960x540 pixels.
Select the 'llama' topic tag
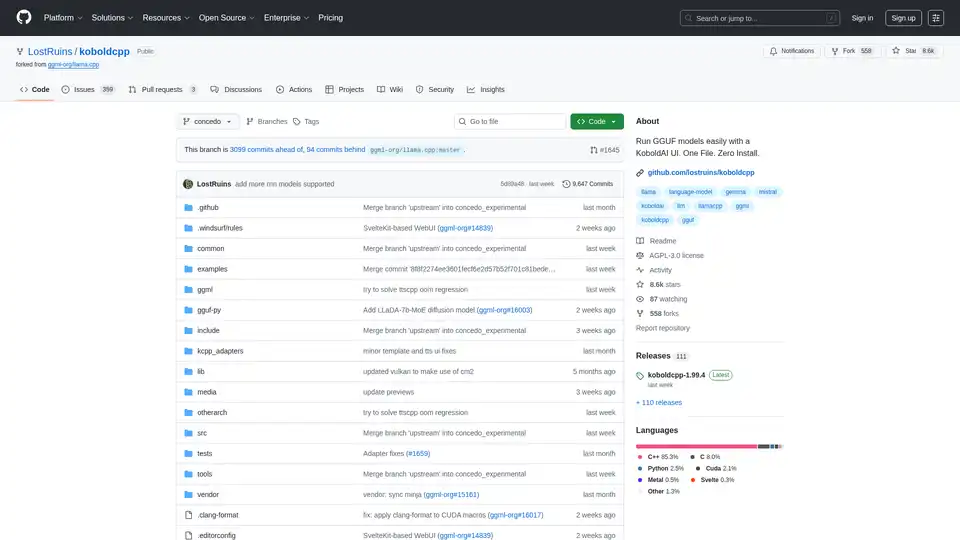pos(648,191)
